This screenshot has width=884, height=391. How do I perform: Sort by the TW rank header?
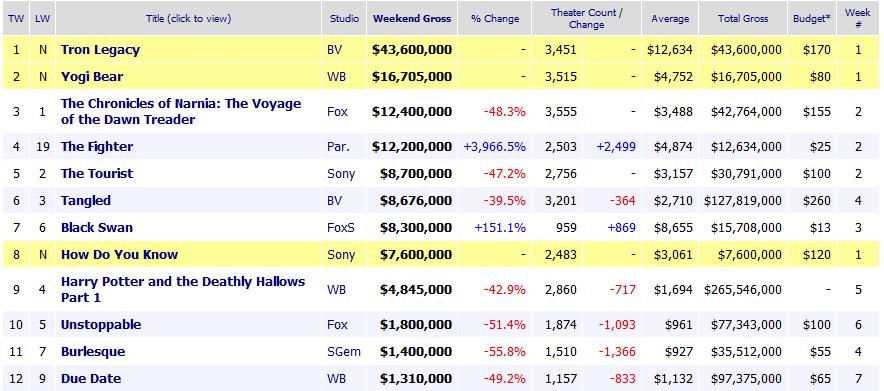[x=16, y=19]
